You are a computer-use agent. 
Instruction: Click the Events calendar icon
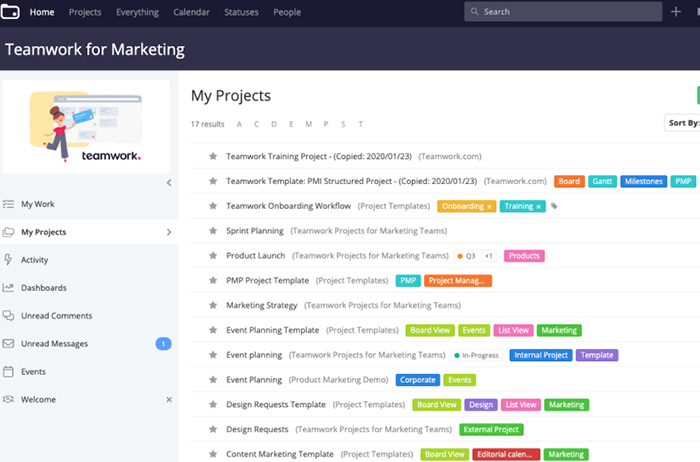pos(8,371)
